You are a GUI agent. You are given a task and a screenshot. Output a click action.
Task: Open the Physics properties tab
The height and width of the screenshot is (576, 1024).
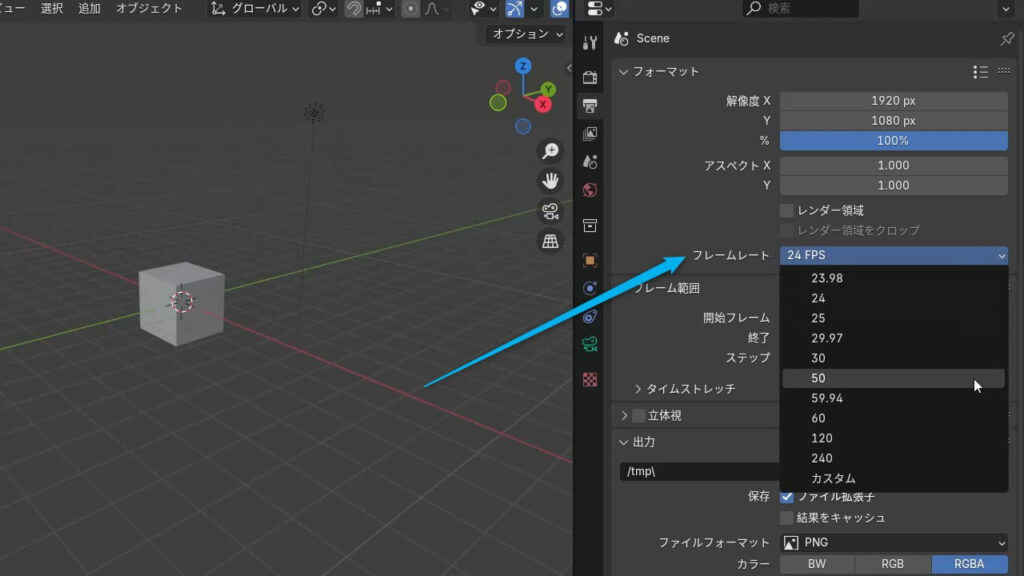click(590, 288)
